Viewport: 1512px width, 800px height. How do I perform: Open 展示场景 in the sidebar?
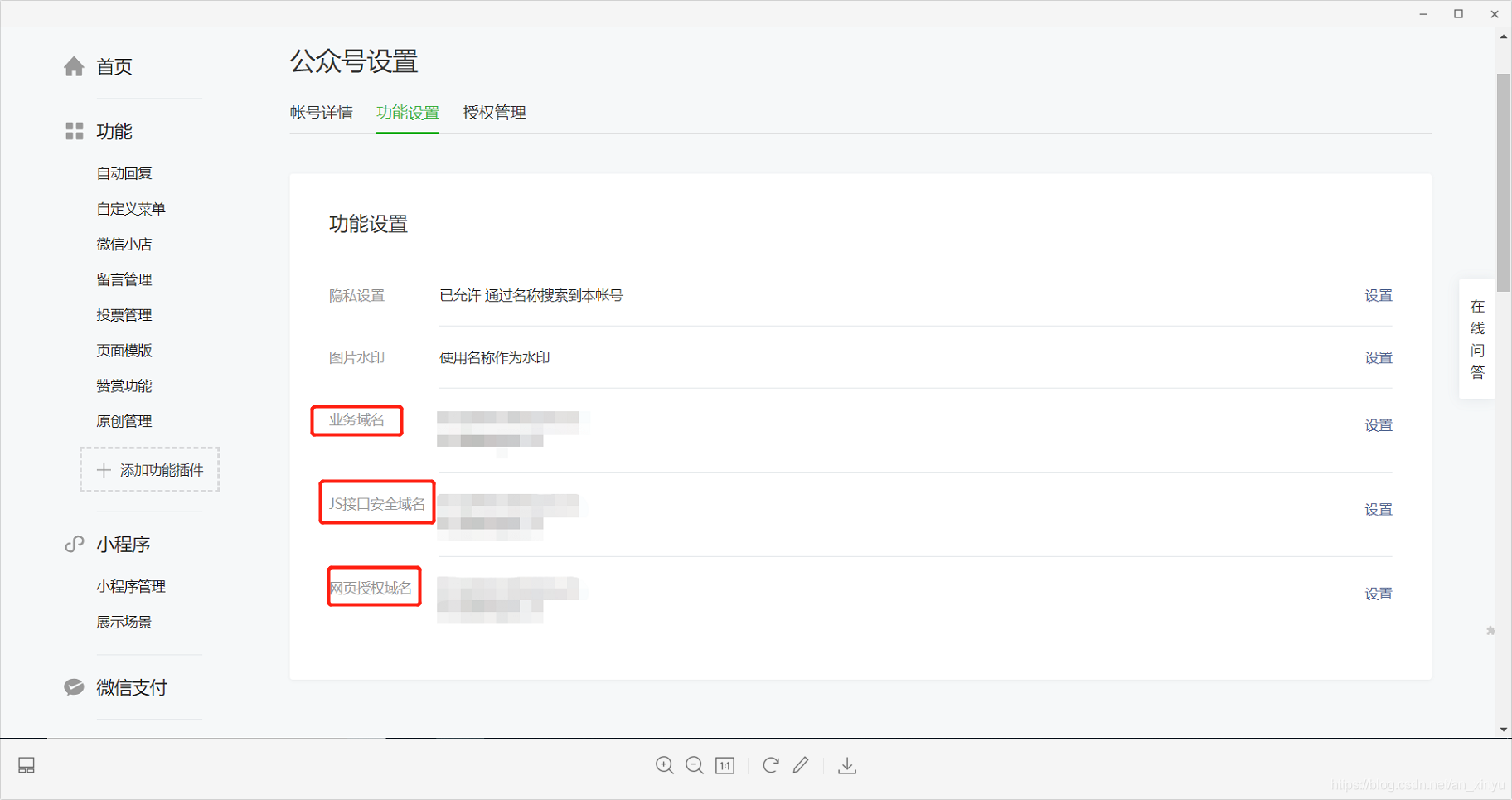[x=124, y=622]
